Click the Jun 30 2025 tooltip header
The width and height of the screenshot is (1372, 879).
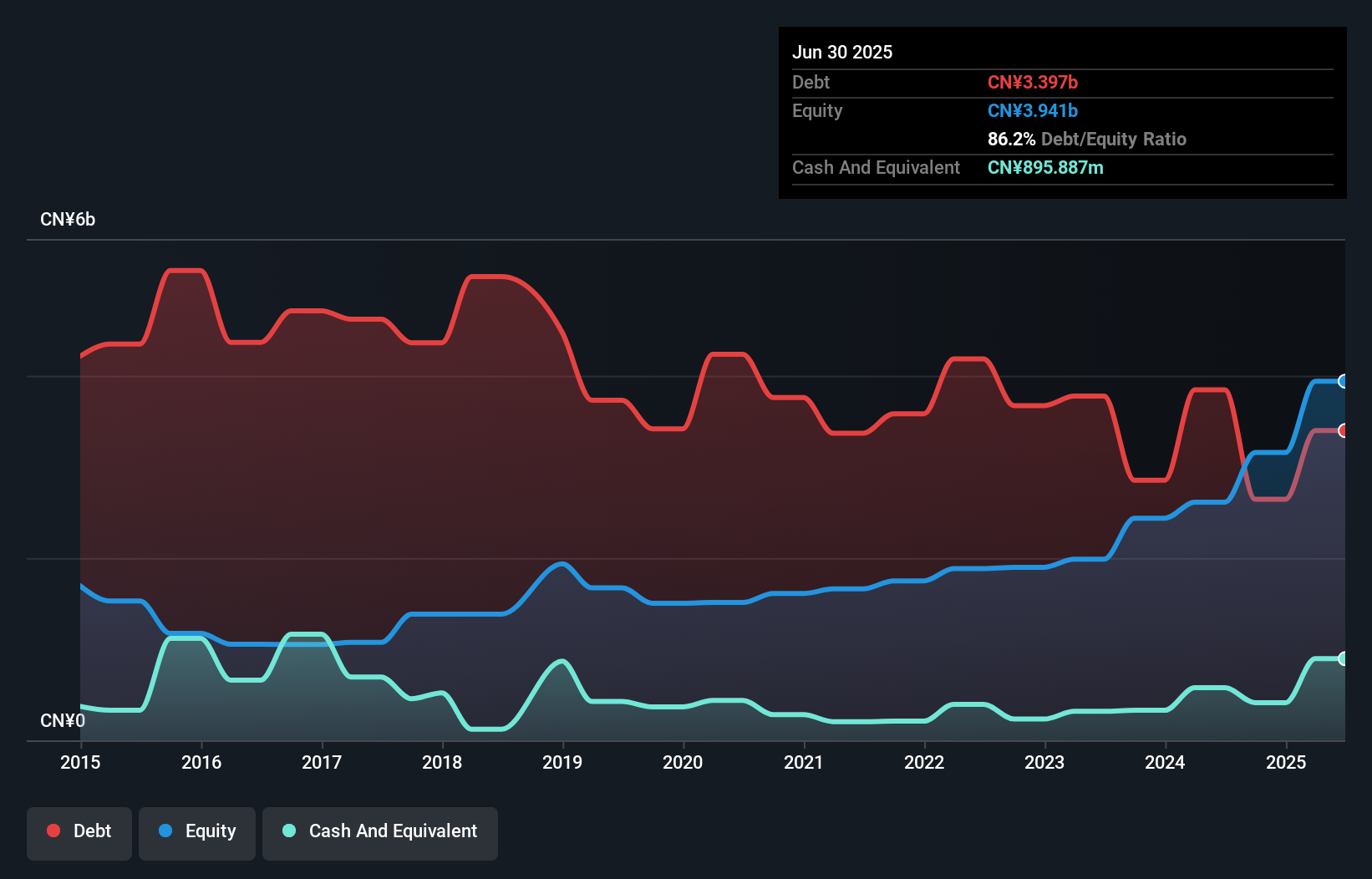click(x=842, y=52)
